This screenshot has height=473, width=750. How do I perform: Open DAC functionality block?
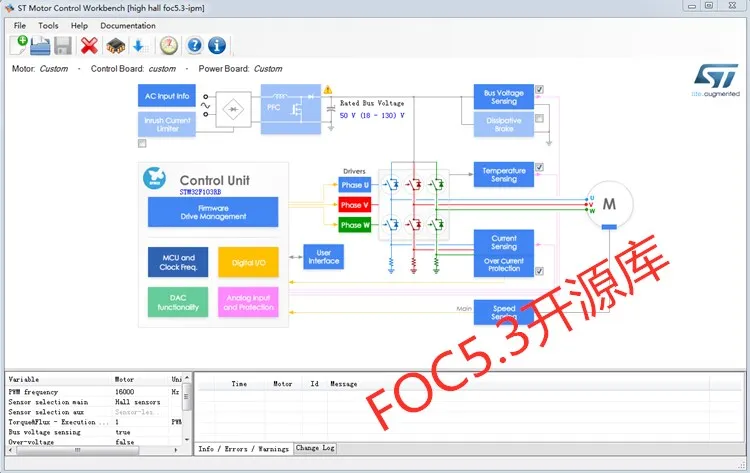(178, 302)
